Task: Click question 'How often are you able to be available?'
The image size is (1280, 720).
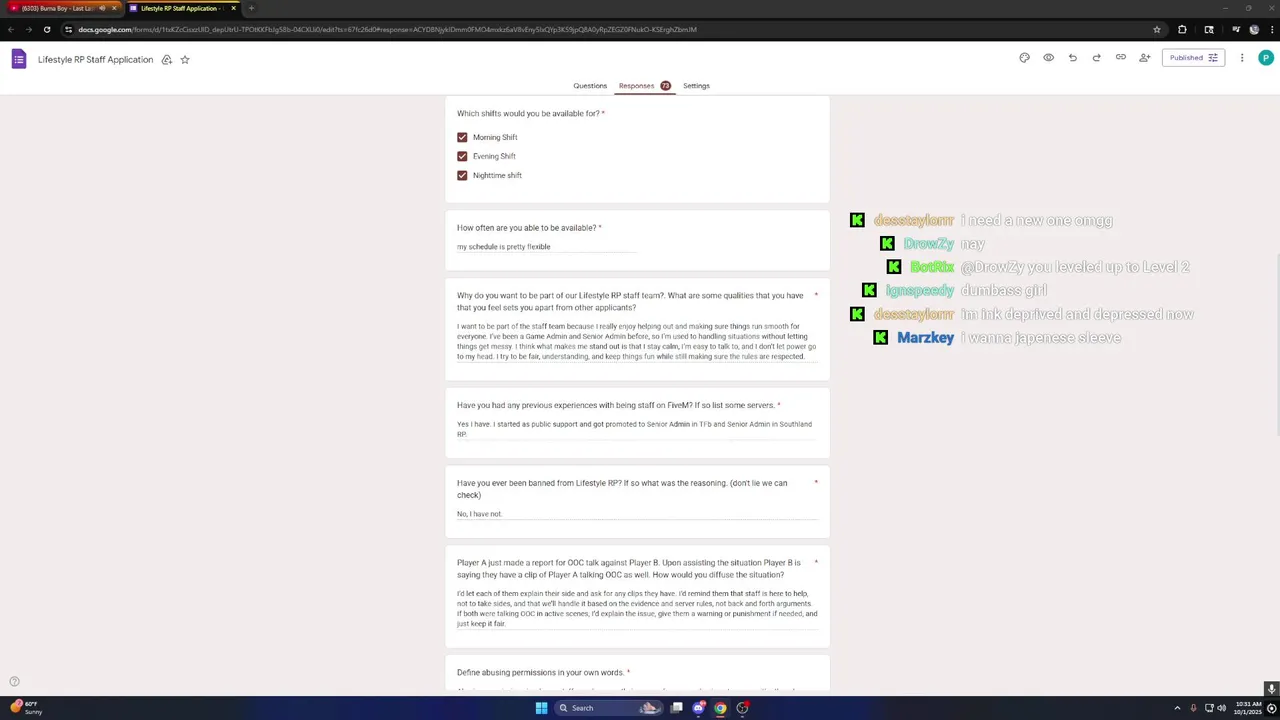Action: tap(526, 228)
